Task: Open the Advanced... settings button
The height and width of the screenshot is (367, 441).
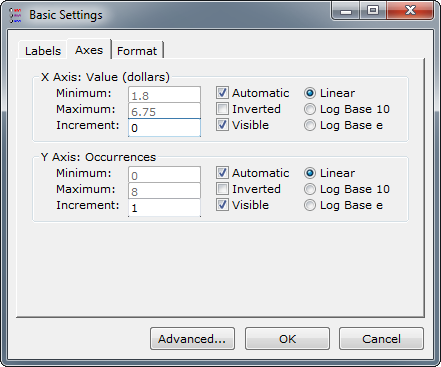Action: 192,339
